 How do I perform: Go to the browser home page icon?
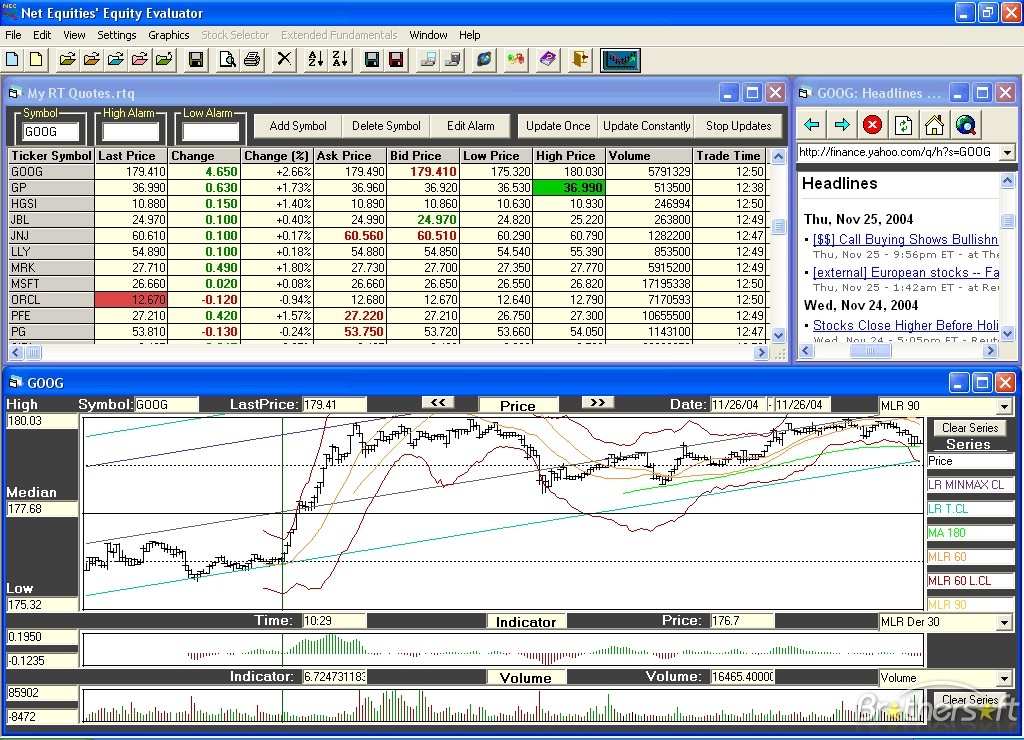tap(934, 125)
